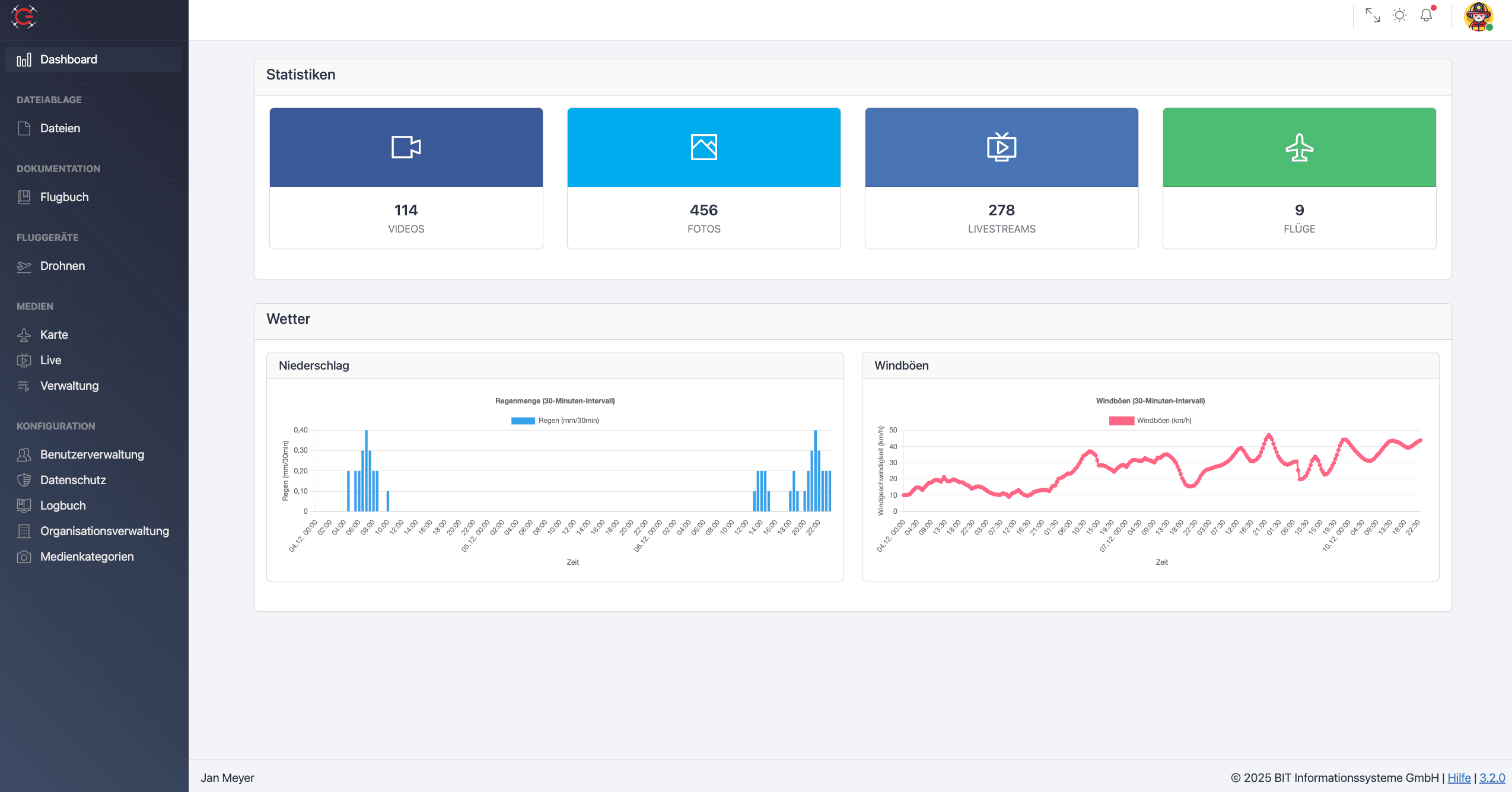Click the drone logo in sidebar
This screenshot has width=1512, height=792.
[24, 17]
